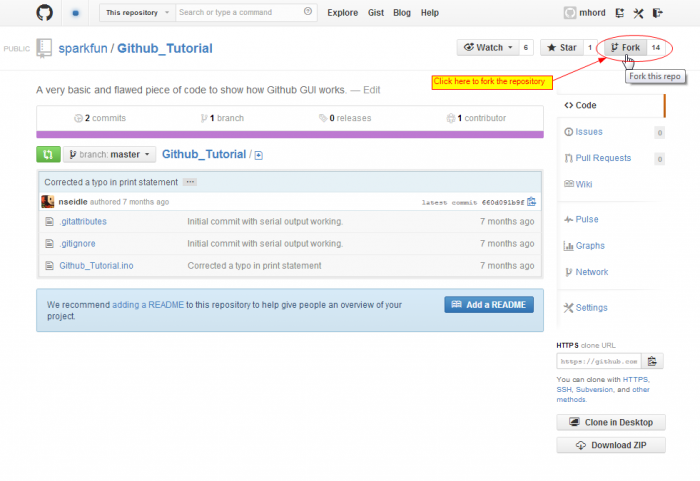Screen dimensions: 700x481
Task: Open the .gitattributes file
Action: pos(83,222)
